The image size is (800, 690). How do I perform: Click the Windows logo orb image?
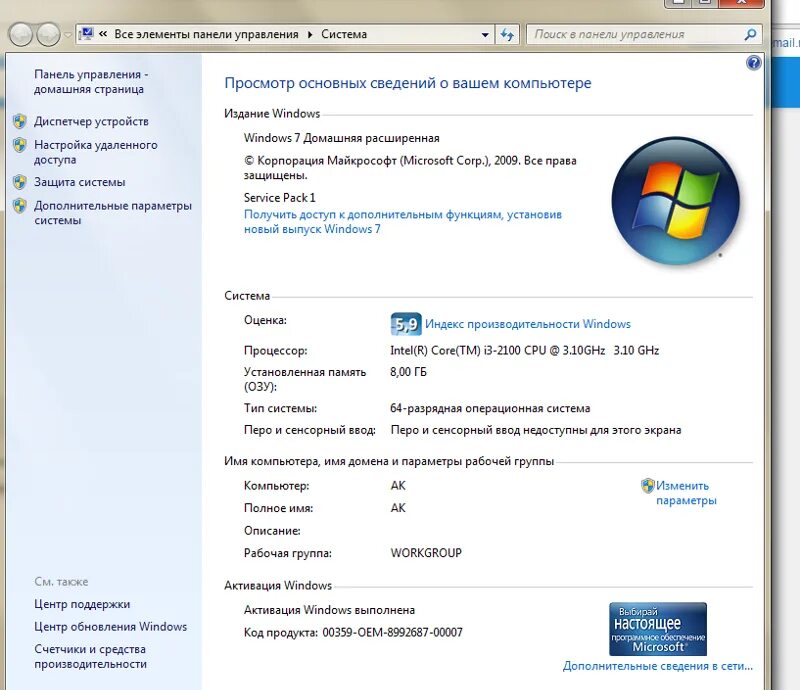(675, 201)
